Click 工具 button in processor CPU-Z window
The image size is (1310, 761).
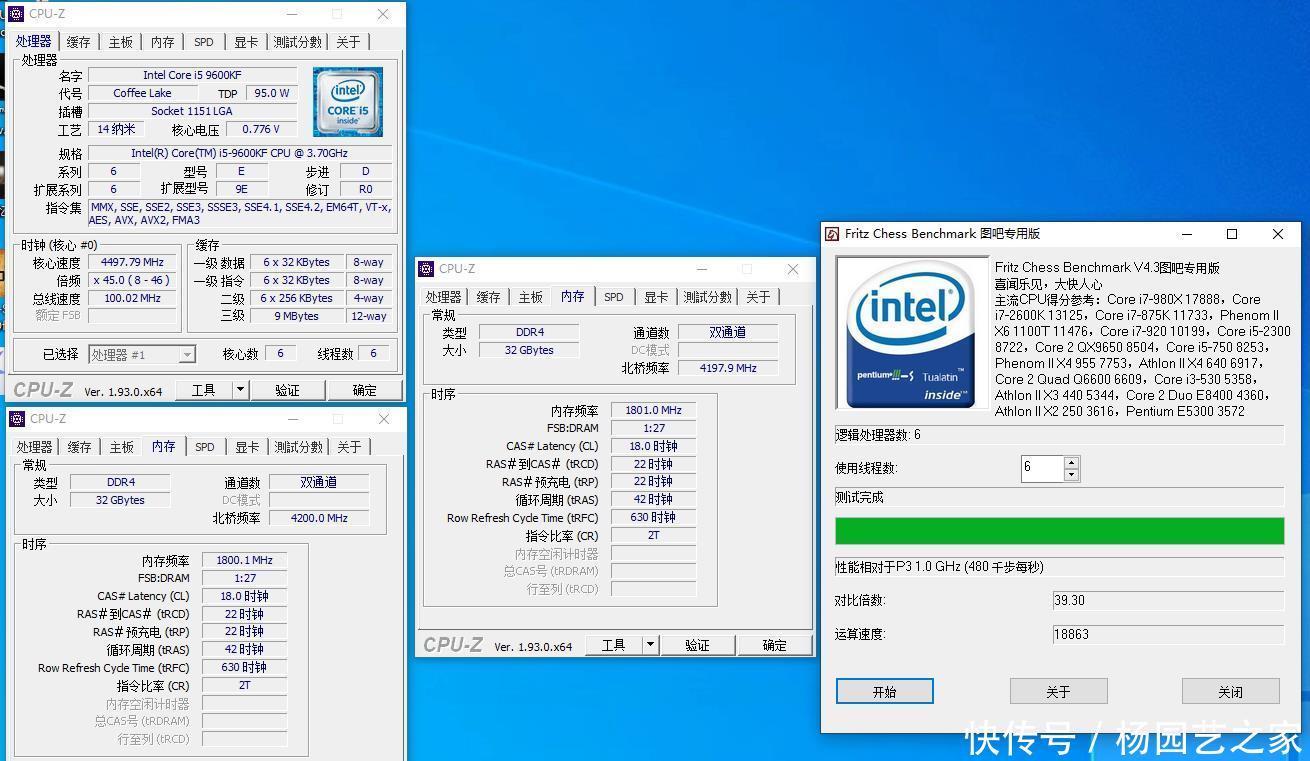coord(203,390)
